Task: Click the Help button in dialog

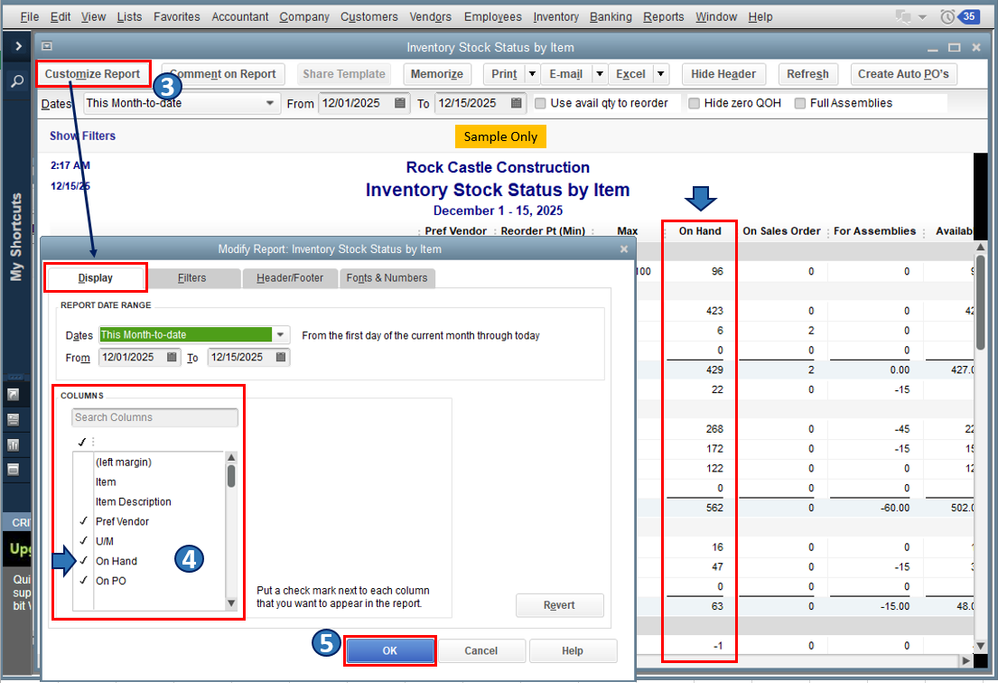Action: coord(572,651)
